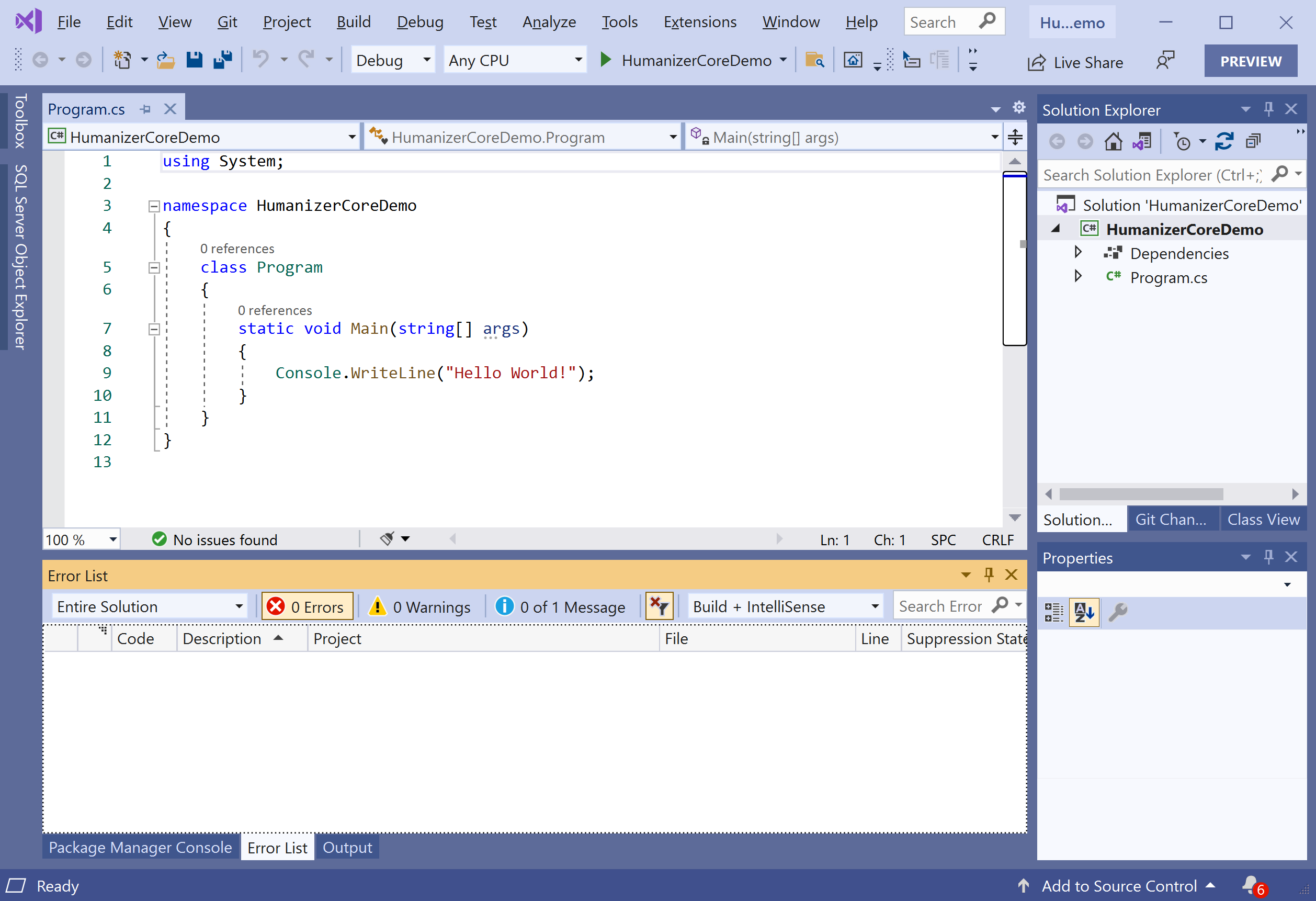Click the Open File folder icon

tap(165, 60)
